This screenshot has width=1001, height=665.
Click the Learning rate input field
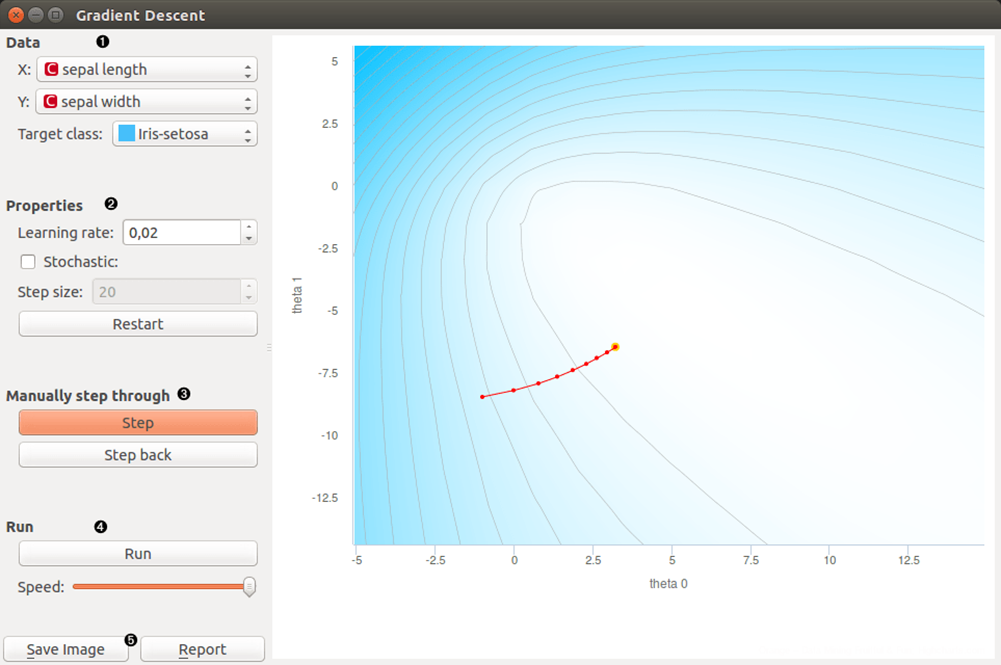(181, 233)
